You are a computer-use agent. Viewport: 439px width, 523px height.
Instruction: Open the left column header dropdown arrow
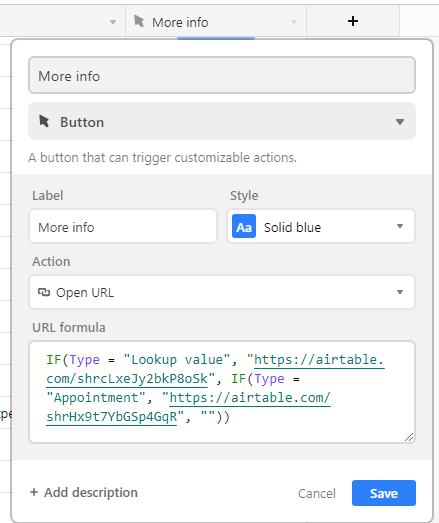(x=113, y=22)
